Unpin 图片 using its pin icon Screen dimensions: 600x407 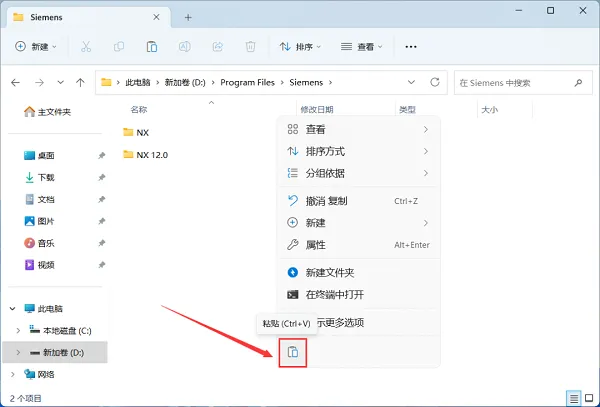[101, 221]
